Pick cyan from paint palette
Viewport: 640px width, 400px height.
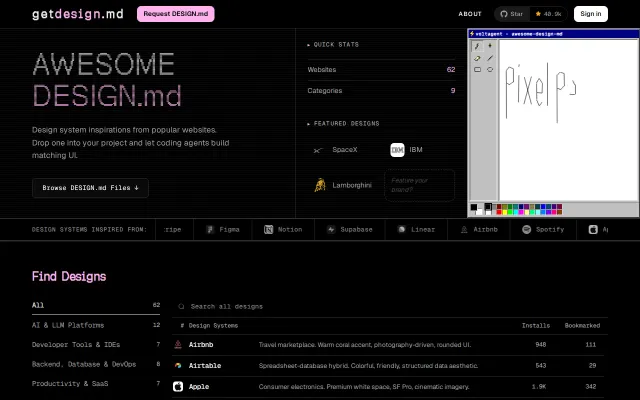516,212
